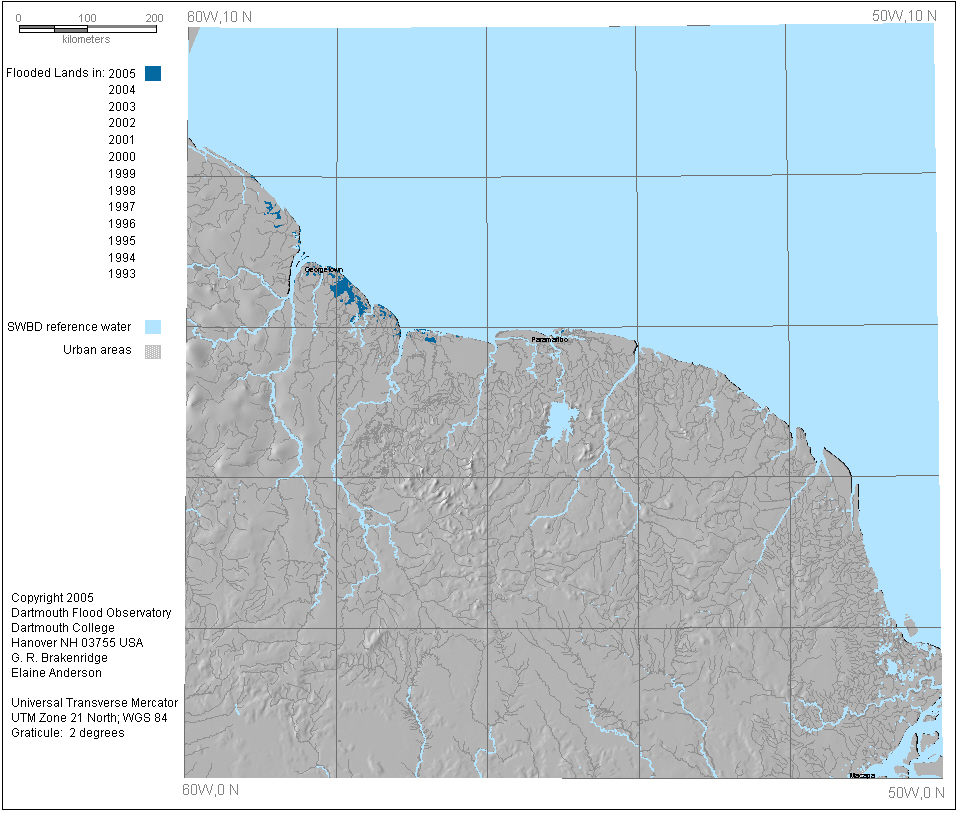Click the Georgetown city label on the map
Viewport: 960px width, 816px height.
point(329,270)
